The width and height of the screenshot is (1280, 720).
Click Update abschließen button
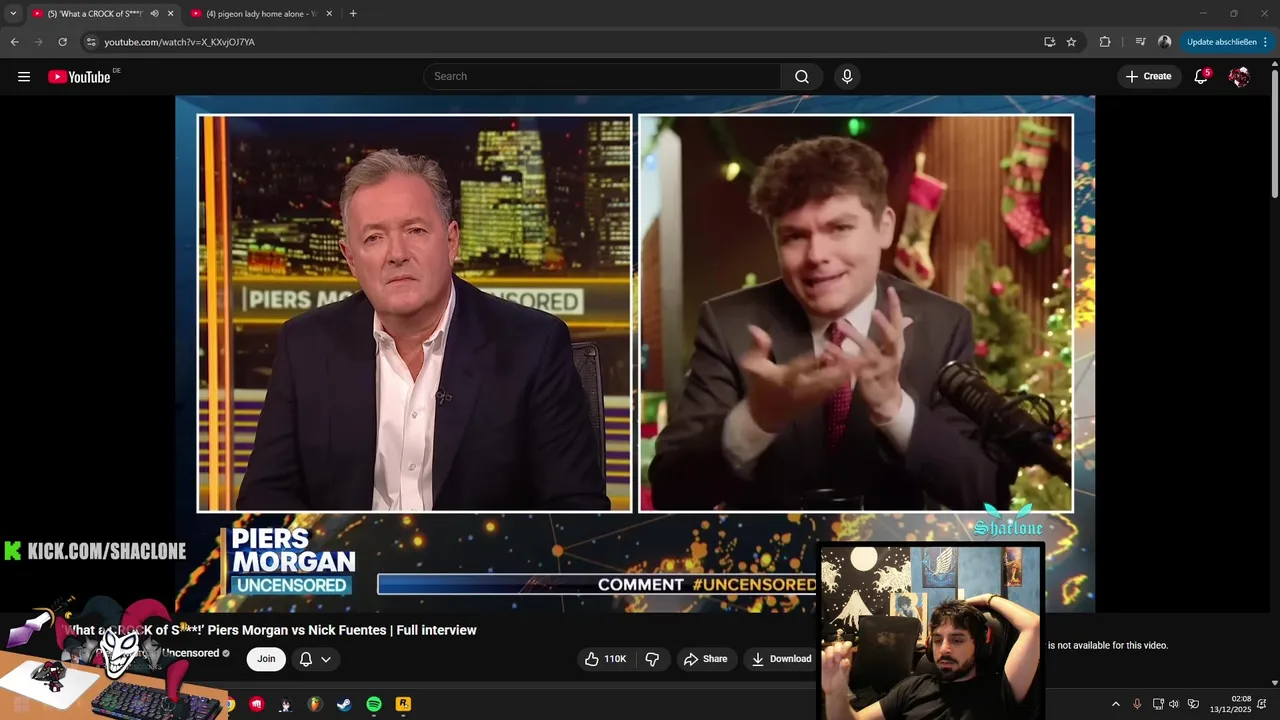[x=1221, y=42]
